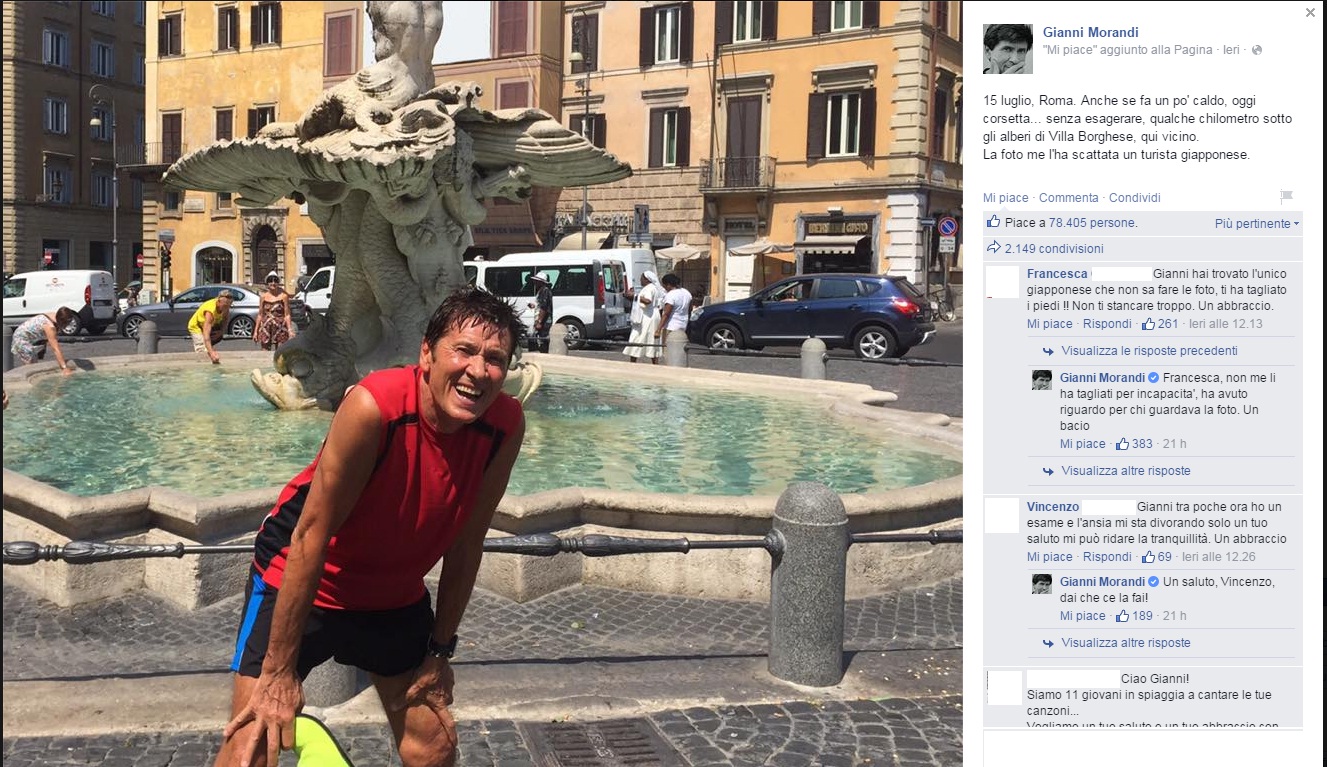Click the Commenta link under the post

coord(1068,198)
